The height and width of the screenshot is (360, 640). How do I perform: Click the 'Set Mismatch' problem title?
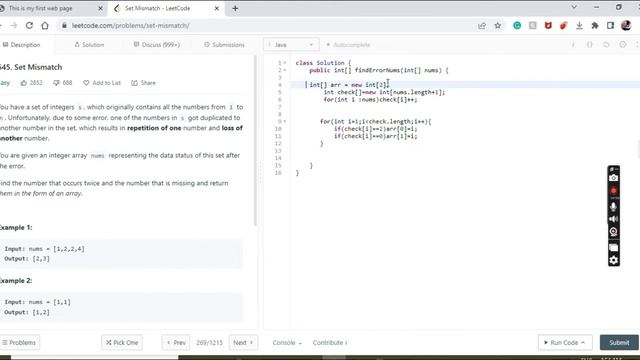pos(38,67)
